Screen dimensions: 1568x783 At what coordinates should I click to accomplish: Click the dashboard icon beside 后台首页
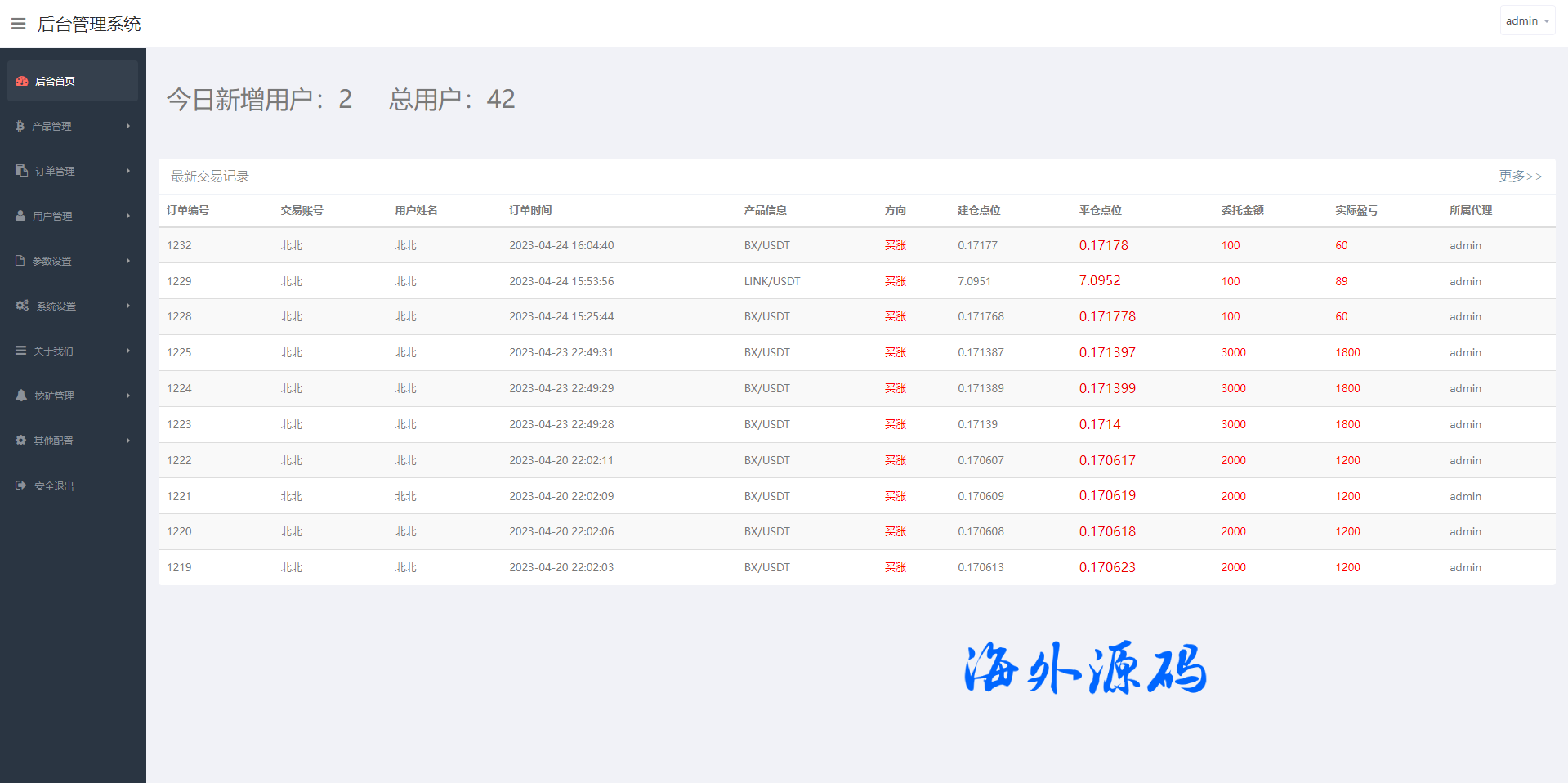click(22, 81)
